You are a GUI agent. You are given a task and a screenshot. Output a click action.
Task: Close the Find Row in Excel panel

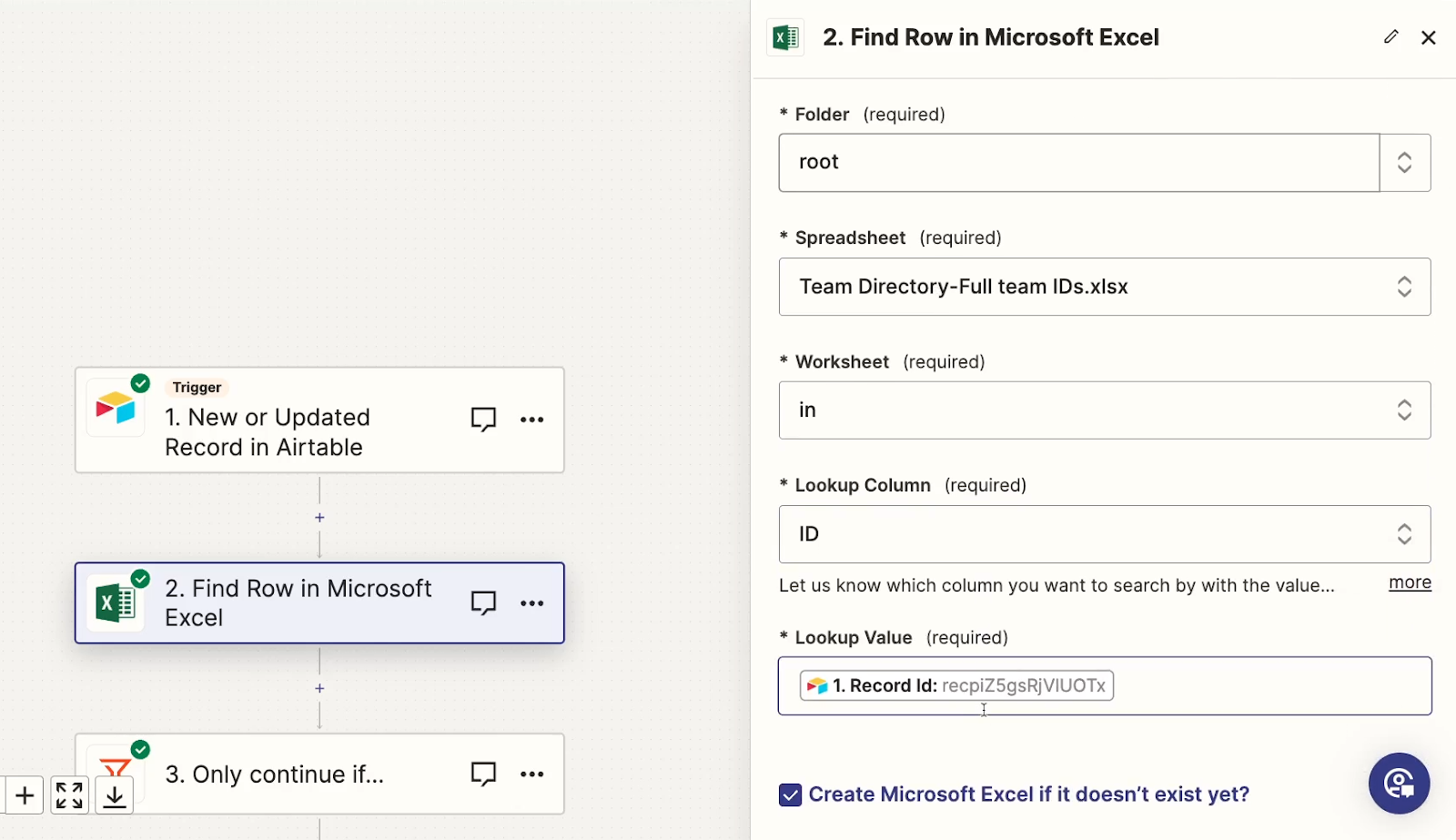click(x=1429, y=37)
